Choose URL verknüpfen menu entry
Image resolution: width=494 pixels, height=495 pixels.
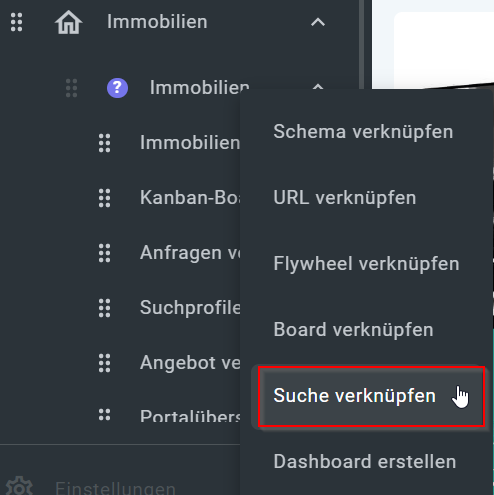coord(345,198)
